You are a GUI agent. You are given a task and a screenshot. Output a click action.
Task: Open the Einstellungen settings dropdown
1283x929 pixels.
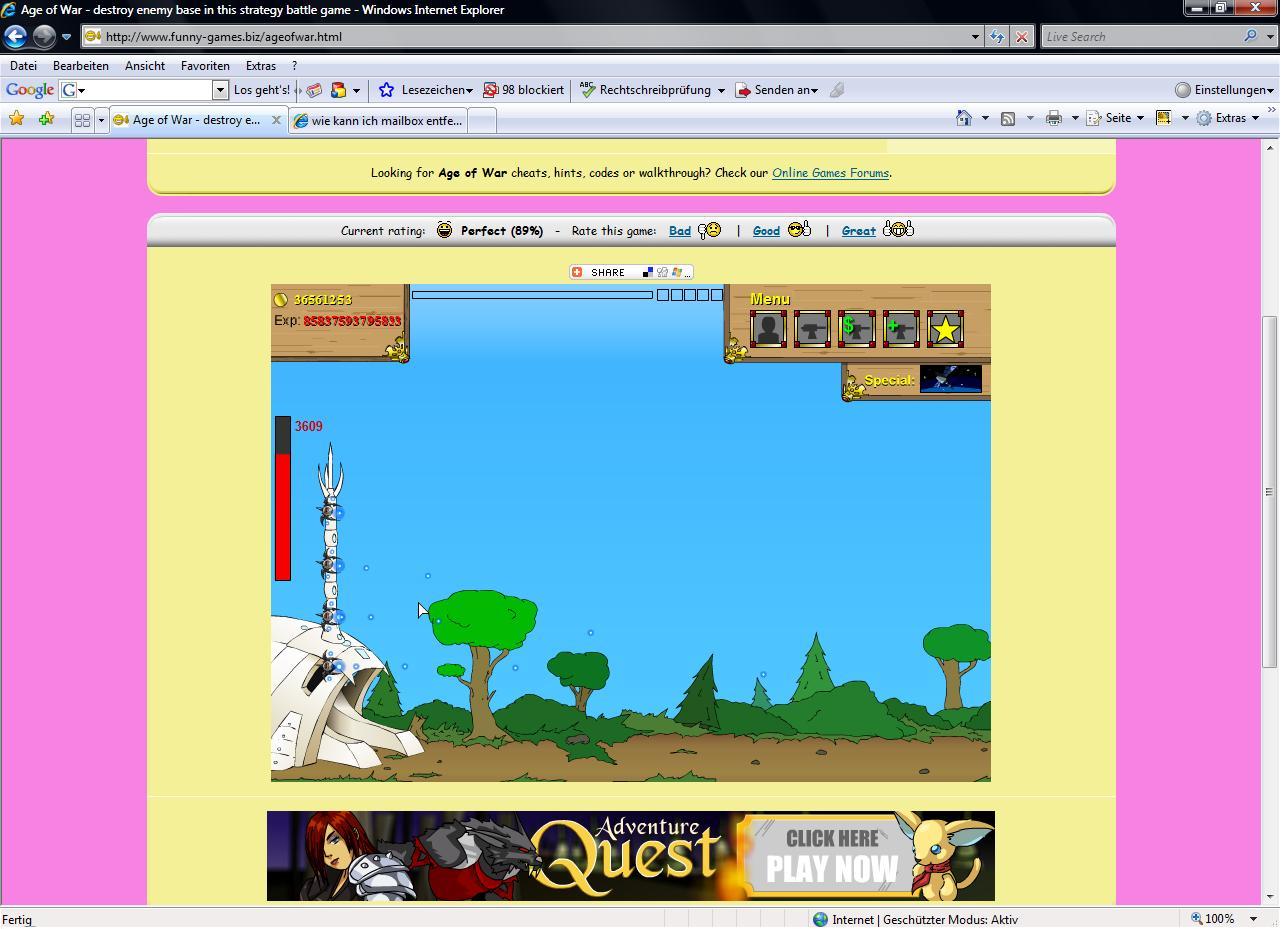[x=1225, y=90]
